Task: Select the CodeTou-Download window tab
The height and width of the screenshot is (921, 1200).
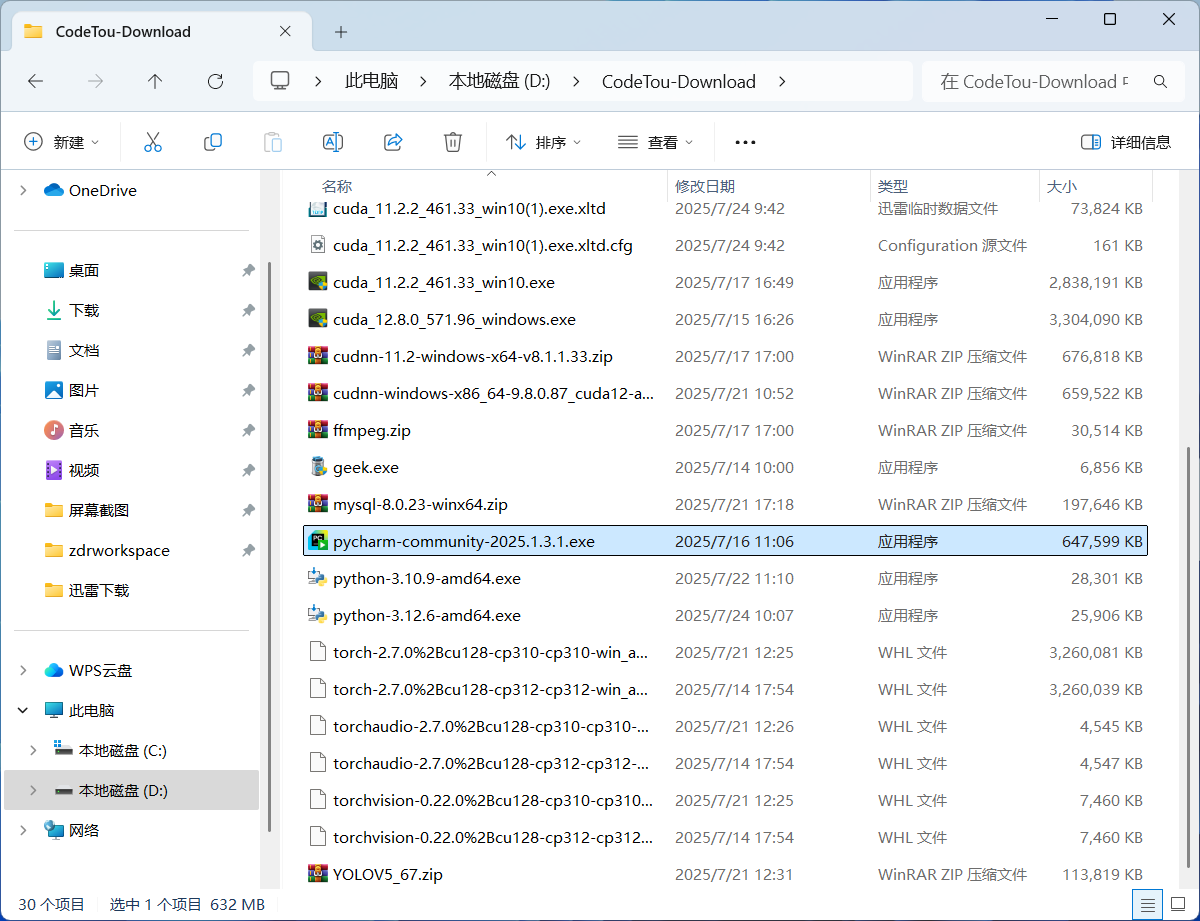Action: (160, 32)
